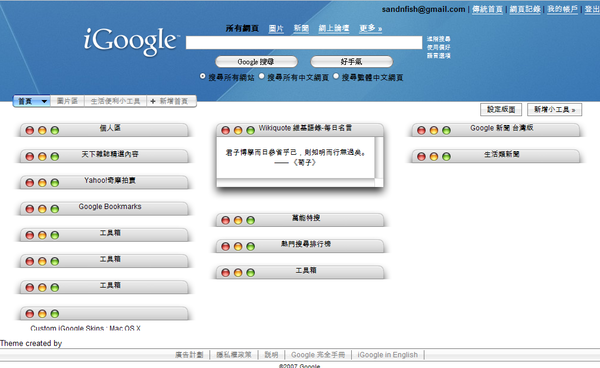Click red button on Wikiquote gadget
The width and height of the screenshot is (600, 368).
pos(226,130)
